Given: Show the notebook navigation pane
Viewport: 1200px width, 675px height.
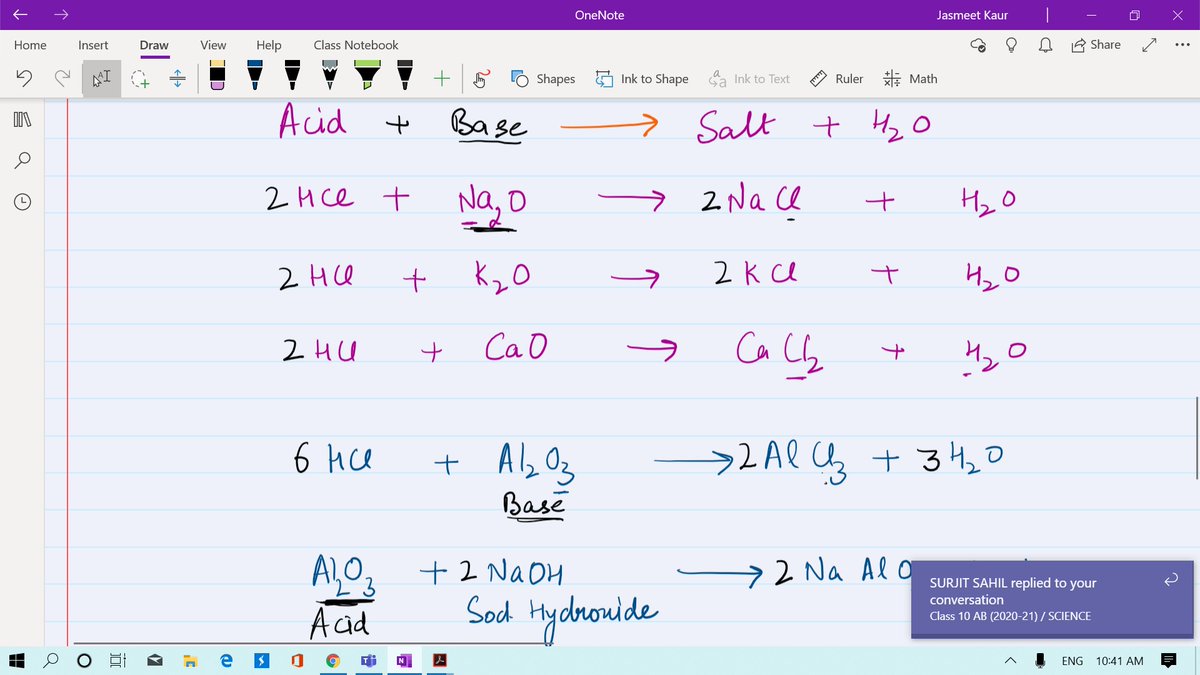Looking at the screenshot, I should click(23, 120).
